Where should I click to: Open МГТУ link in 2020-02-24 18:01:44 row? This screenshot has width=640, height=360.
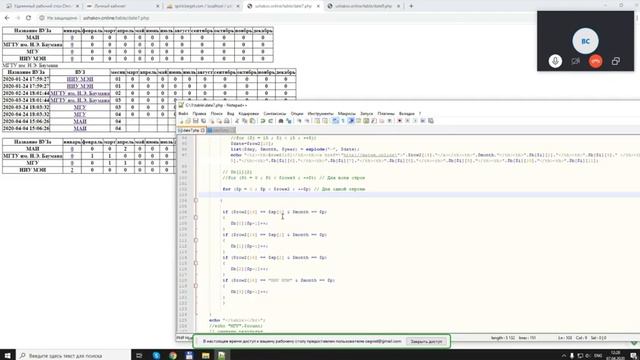click(x=80, y=93)
